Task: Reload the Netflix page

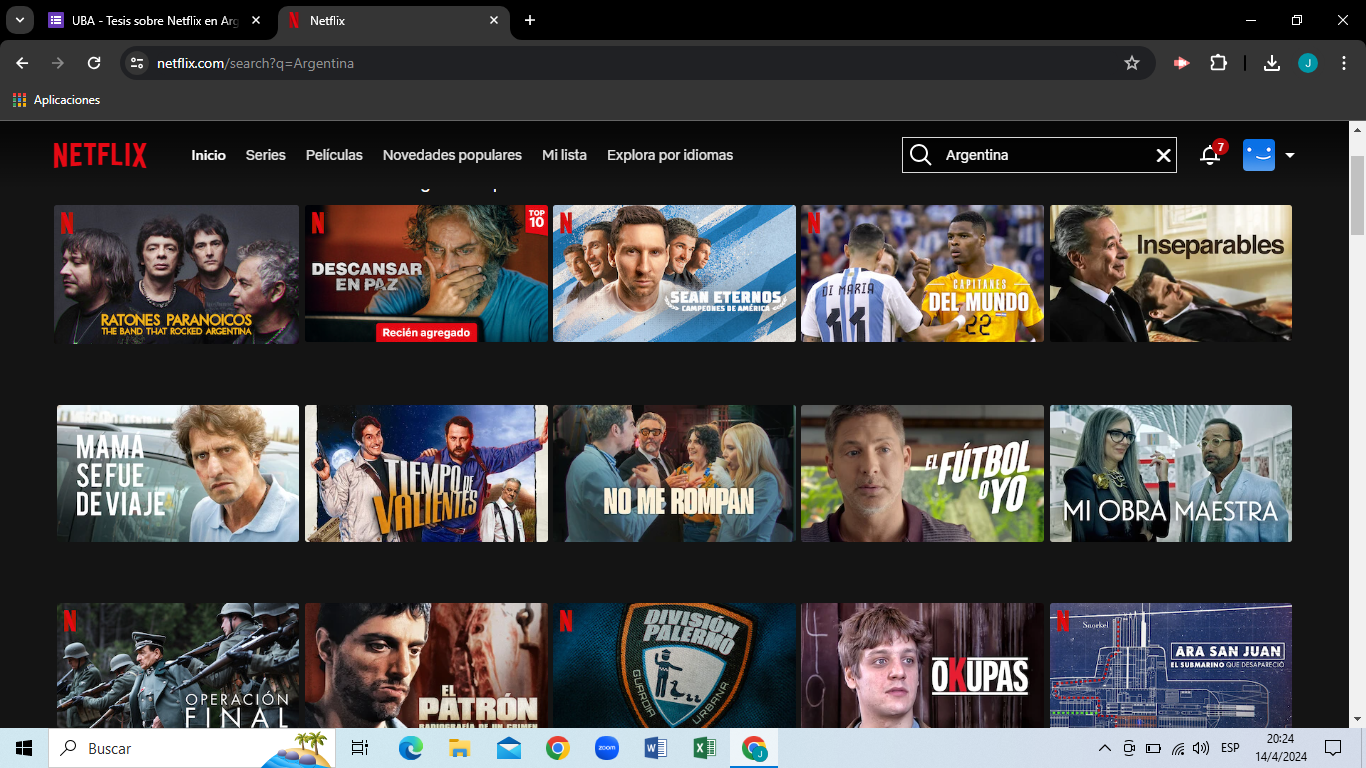Action: coord(94,63)
